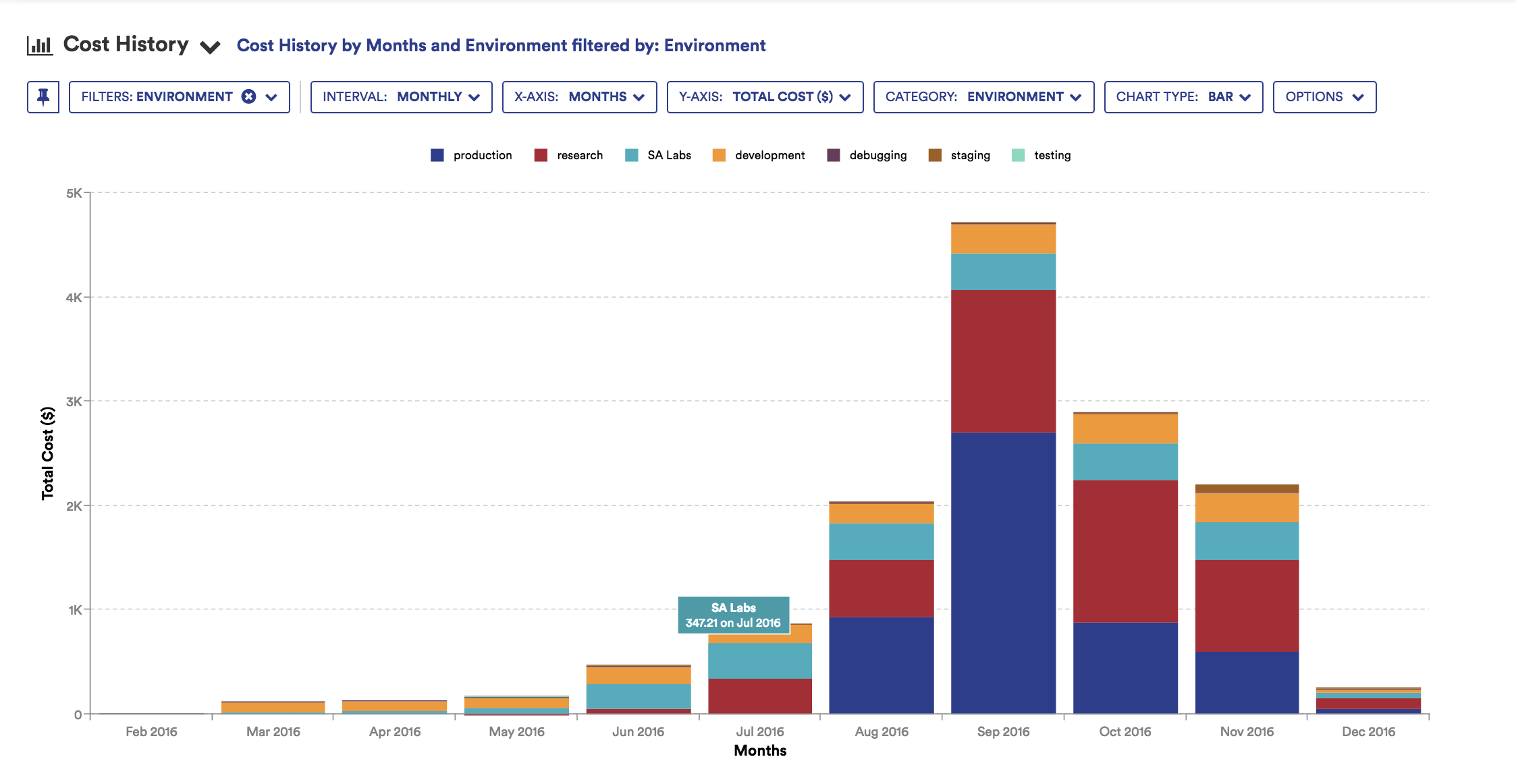
Task: Open the X-Axis: Months dropdown
Action: pyautogui.click(x=579, y=97)
